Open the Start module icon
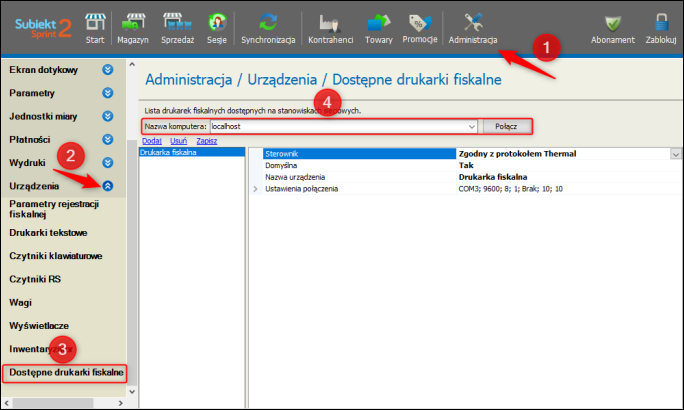The width and height of the screenshot is (684, 410). [95, 22]
